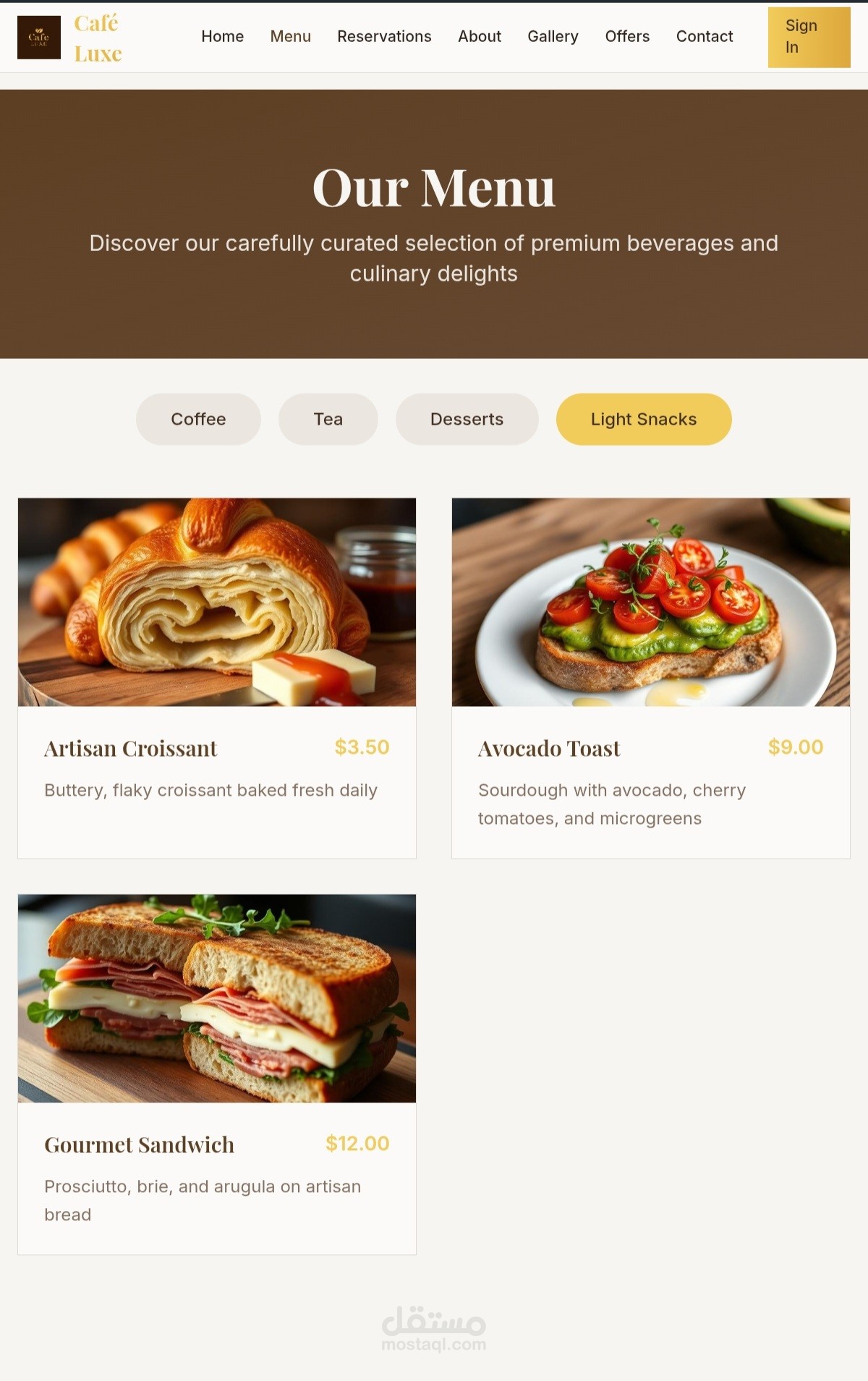
Task: Switch to the Desserts category
Action: click(x=467, y=419)
